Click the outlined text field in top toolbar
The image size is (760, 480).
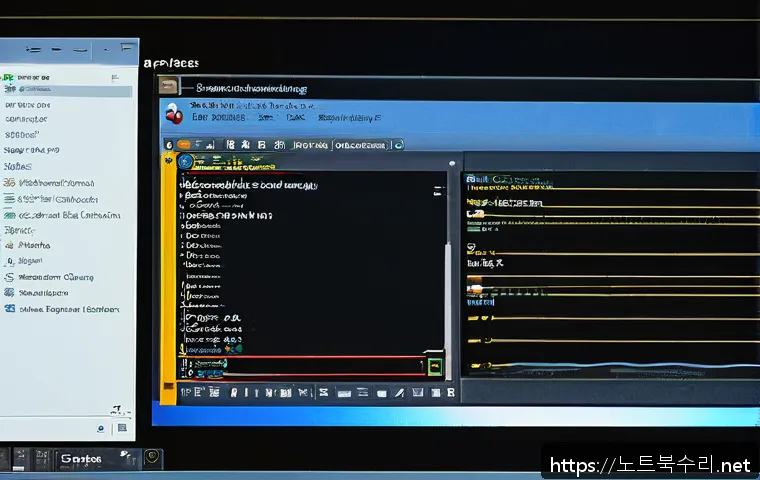pos(361,144)
